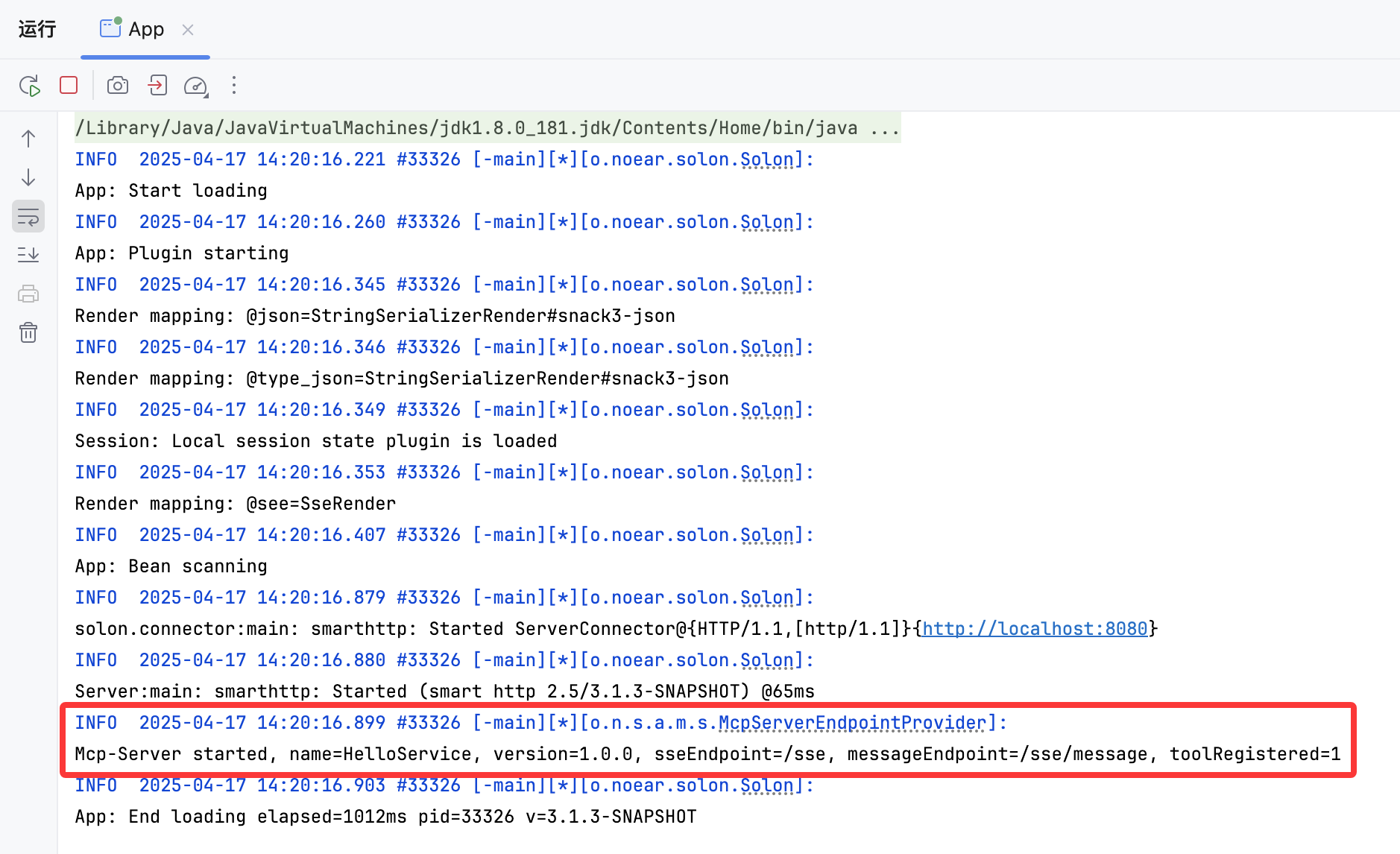Print the console output
The height and width of the screenshot is (854, 1400).
[x=28, y=293]
